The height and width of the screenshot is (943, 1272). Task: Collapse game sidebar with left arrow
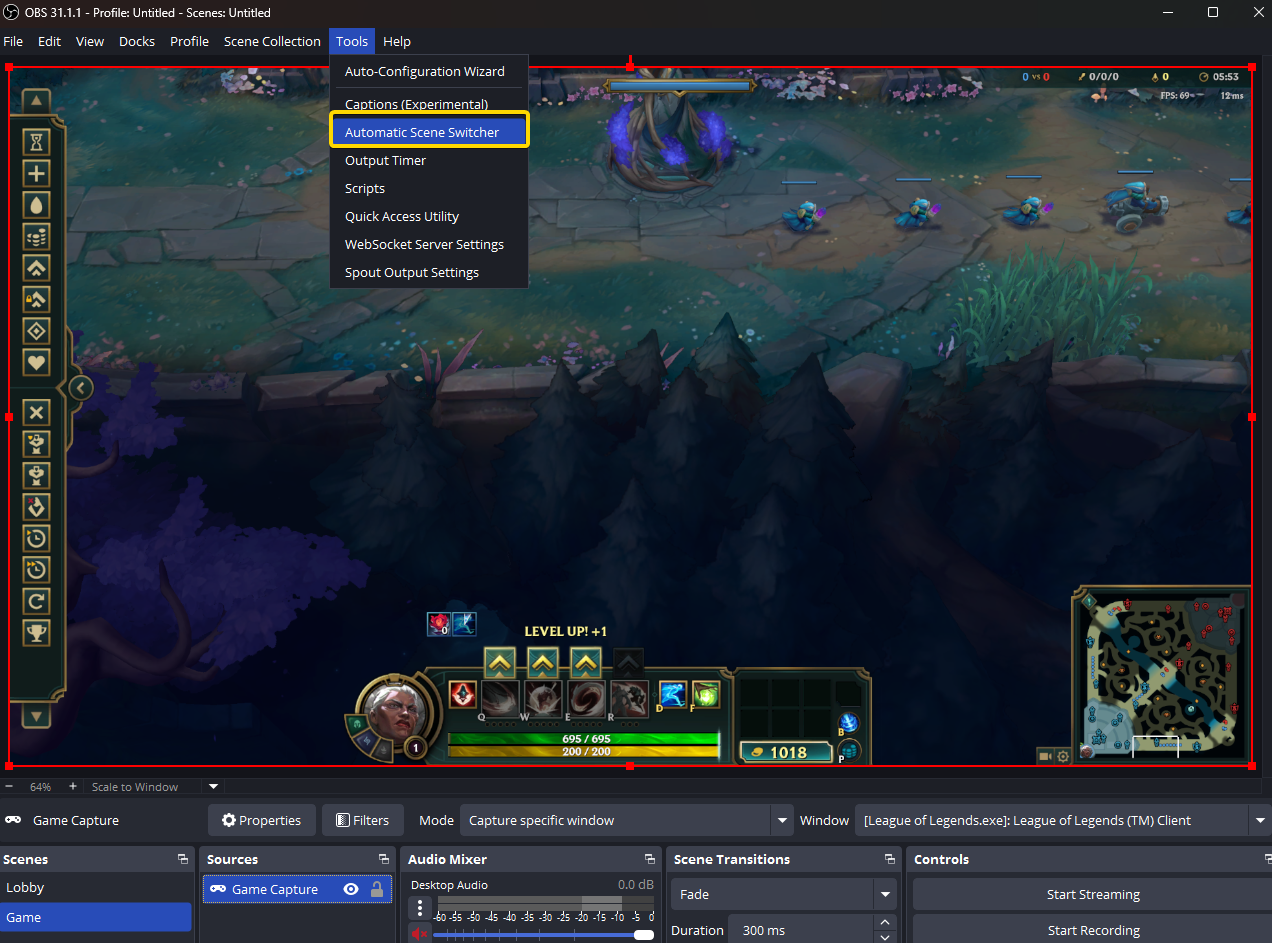(x=81, y=388)
